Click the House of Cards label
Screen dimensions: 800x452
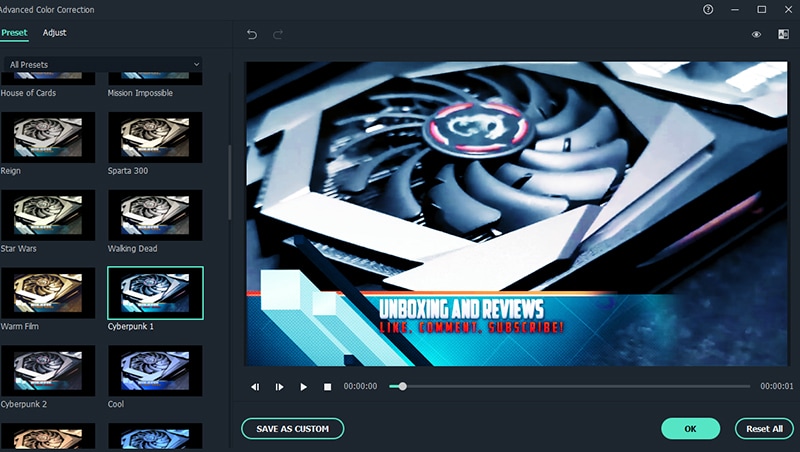click(28, 93)
